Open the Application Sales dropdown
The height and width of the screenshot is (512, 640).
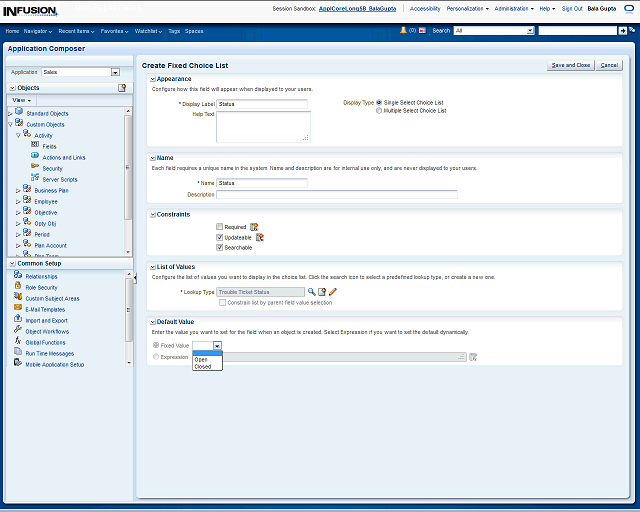click(115, 72)
